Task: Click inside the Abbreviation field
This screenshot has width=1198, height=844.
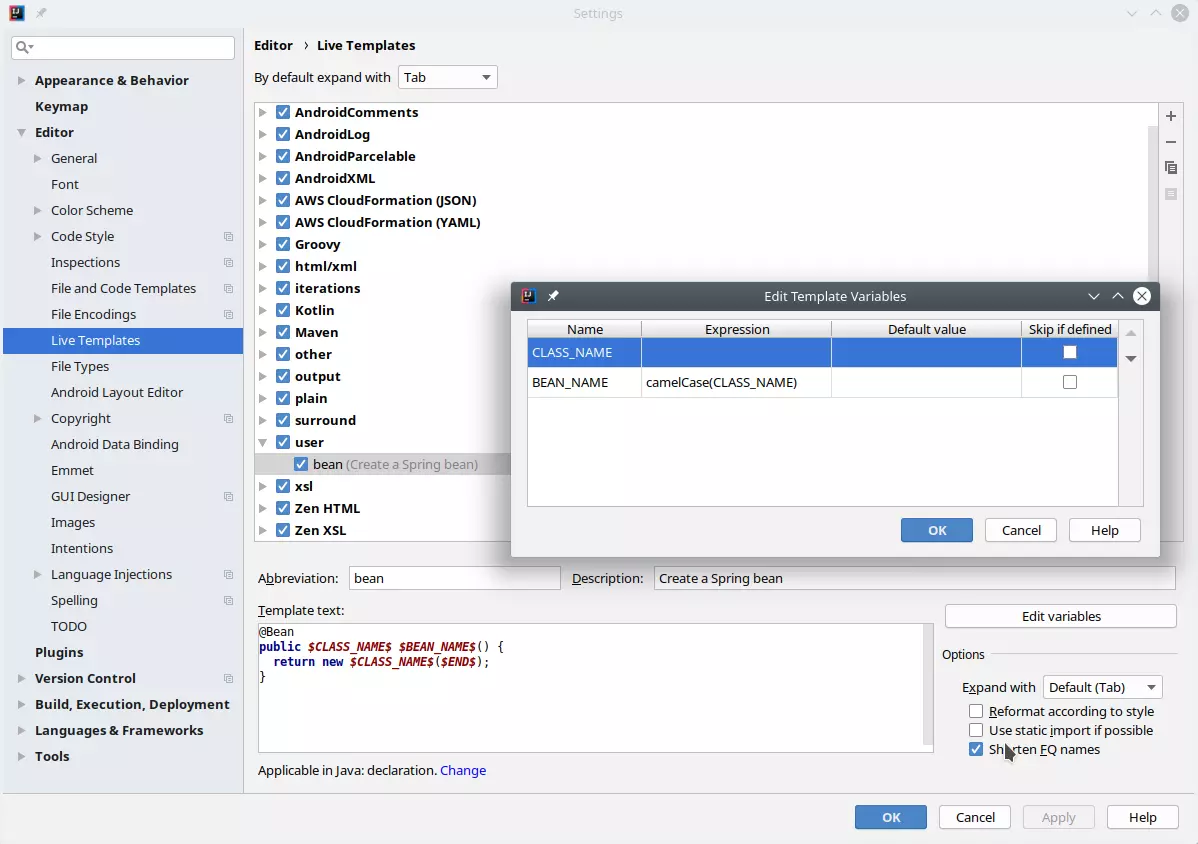Action: 454,578
